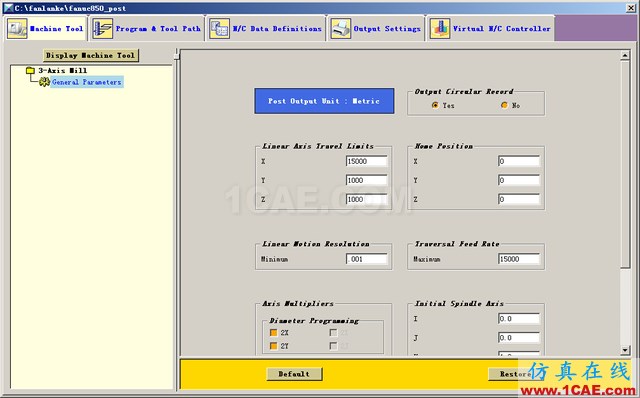The image size is (640, 398).
Task: Click Traversal Feed Rate Maximum field
Action: click(x=519, y=259)
